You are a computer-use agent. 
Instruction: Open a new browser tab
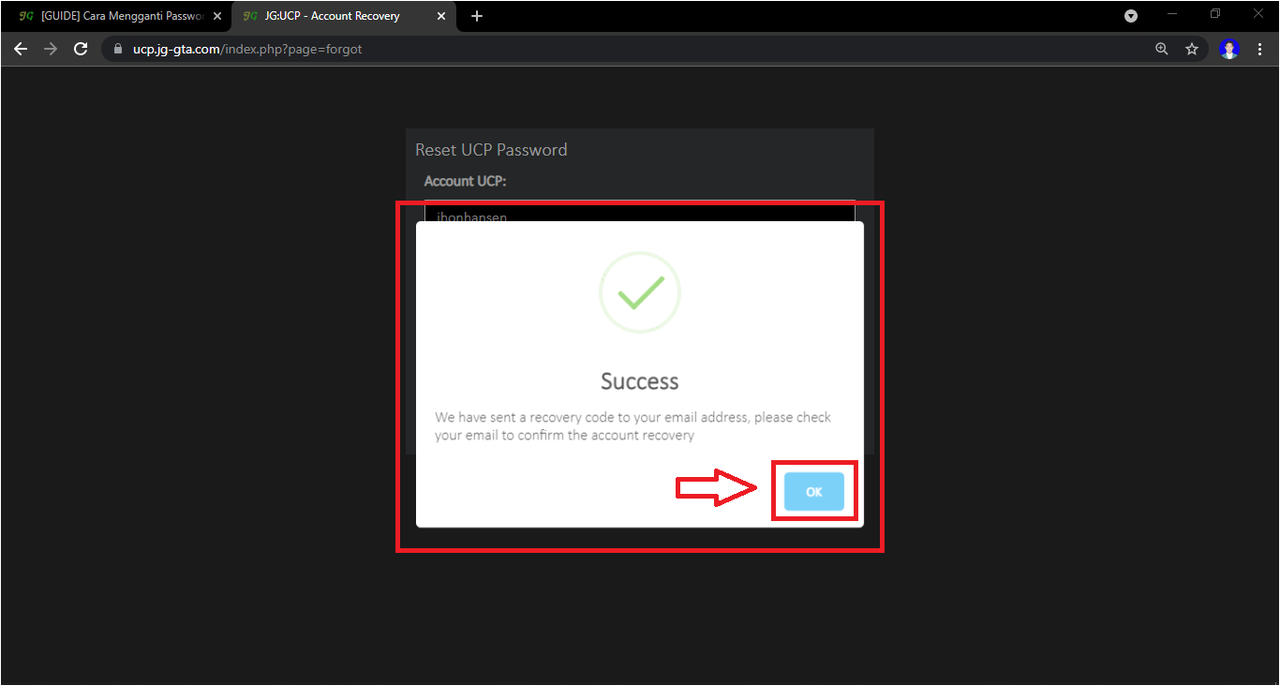(x=477, y=16)
